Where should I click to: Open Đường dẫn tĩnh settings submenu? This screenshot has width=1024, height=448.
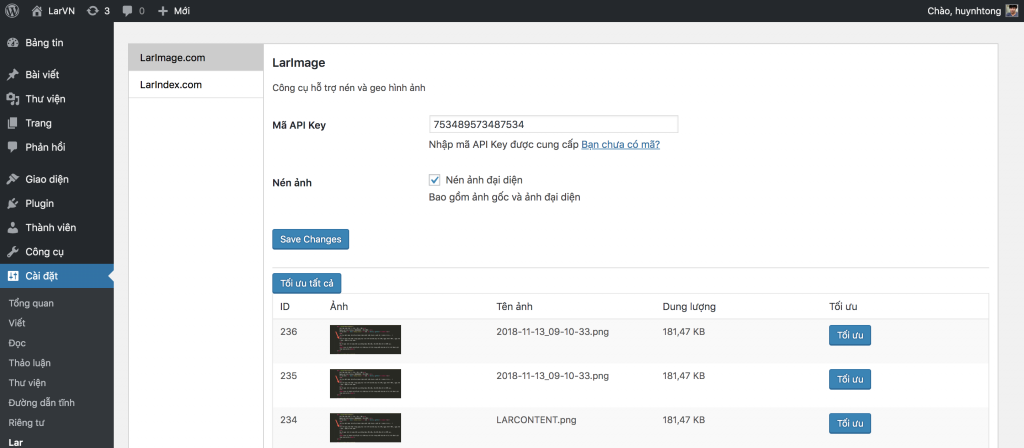(41, 402)
